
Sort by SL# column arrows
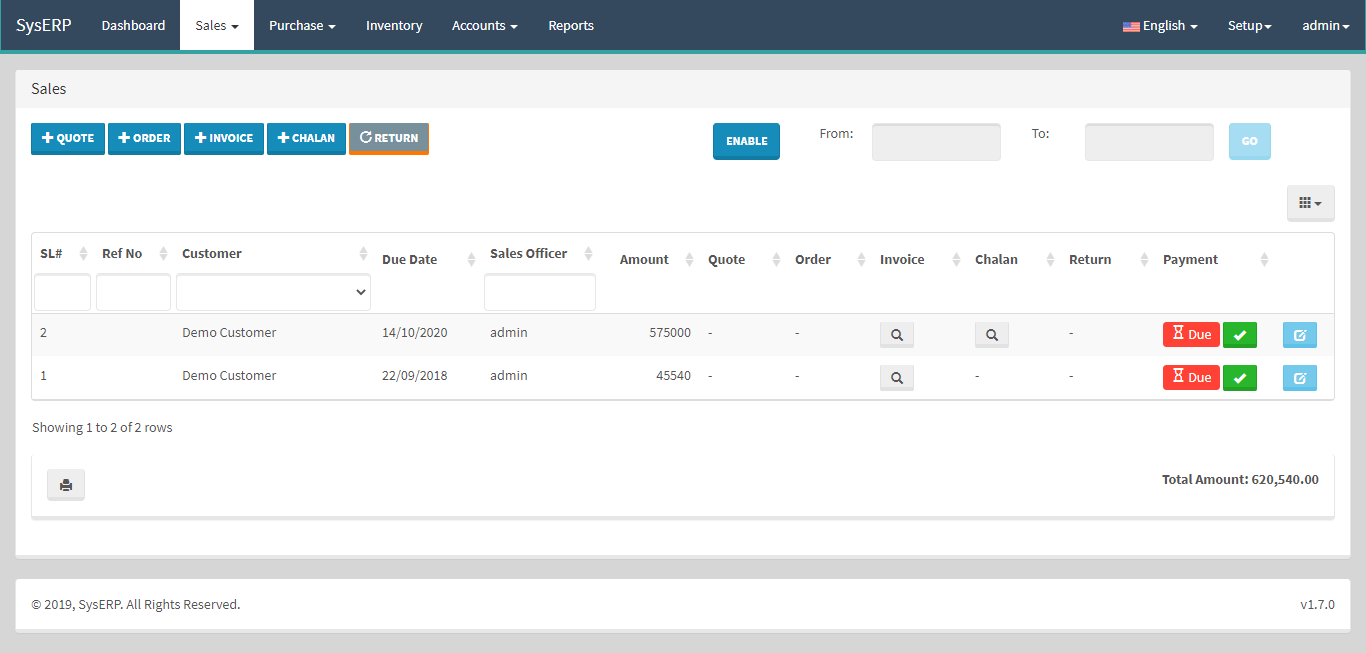click(x=84, y=254)
